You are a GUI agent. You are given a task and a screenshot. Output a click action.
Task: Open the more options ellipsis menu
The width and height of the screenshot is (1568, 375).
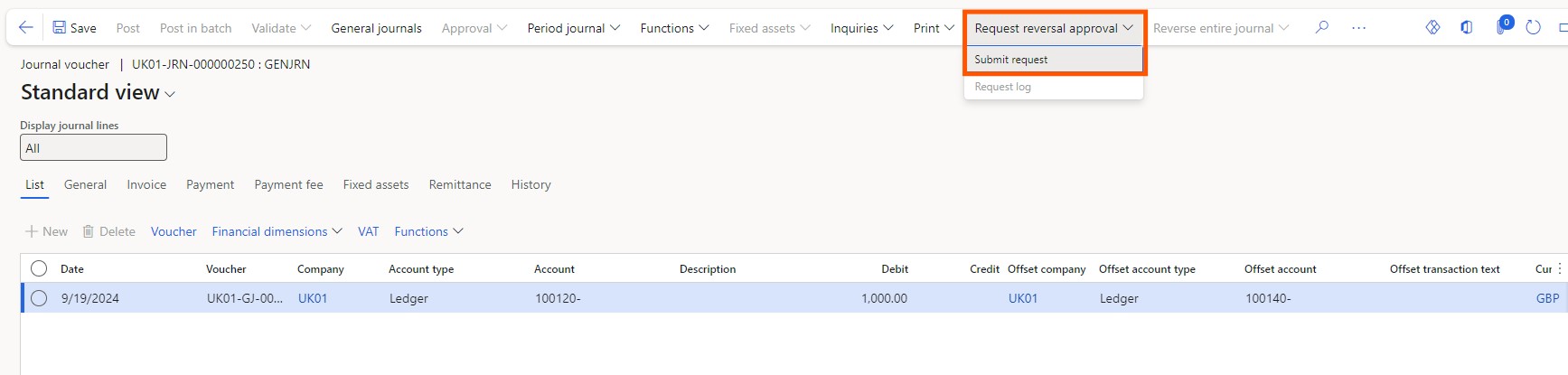1358,28
